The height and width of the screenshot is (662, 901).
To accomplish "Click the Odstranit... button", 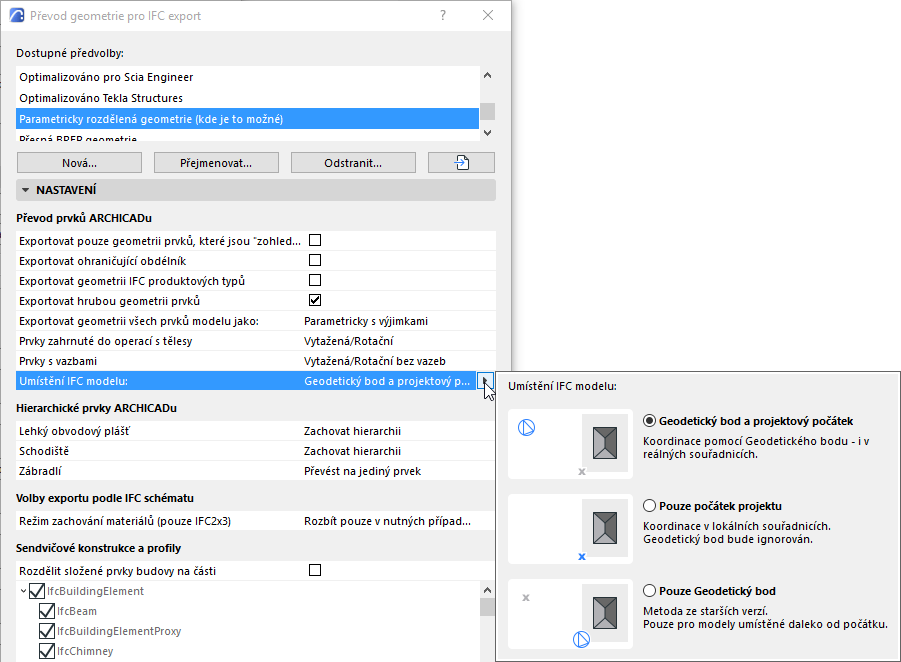I will pos(353,163).
